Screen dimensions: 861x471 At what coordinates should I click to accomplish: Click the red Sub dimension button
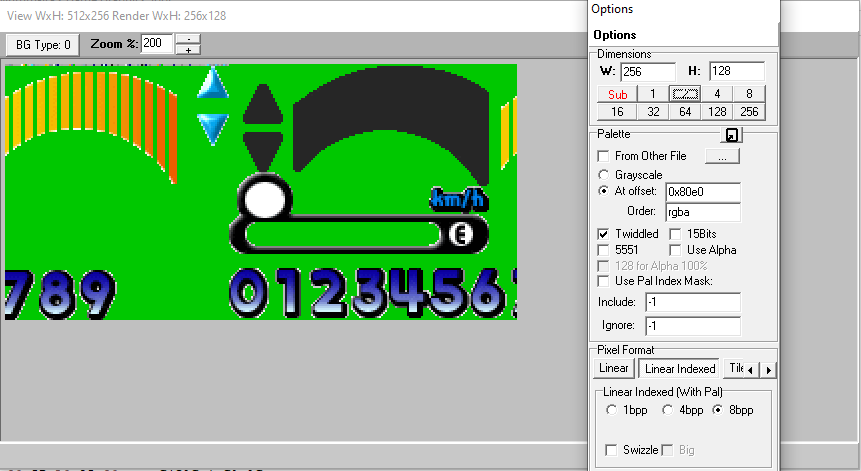click(x=617, y=94)
